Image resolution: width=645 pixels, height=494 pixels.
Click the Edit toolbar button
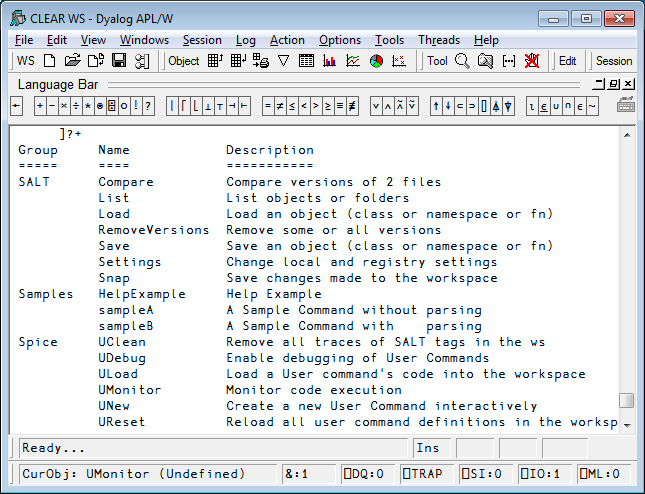coord(567,61)
